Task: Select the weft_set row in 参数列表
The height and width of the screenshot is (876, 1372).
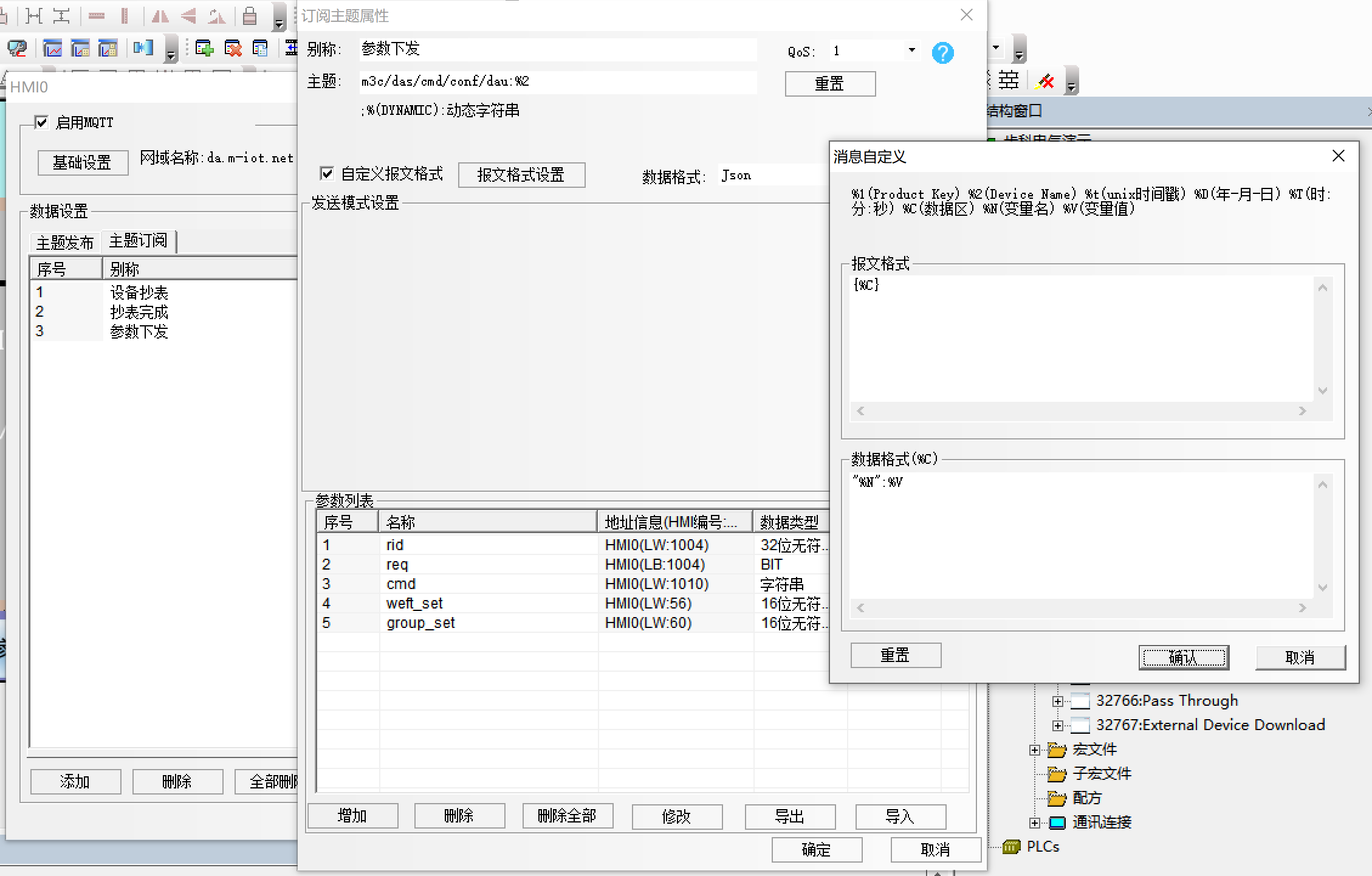Action: click(574, 604)
